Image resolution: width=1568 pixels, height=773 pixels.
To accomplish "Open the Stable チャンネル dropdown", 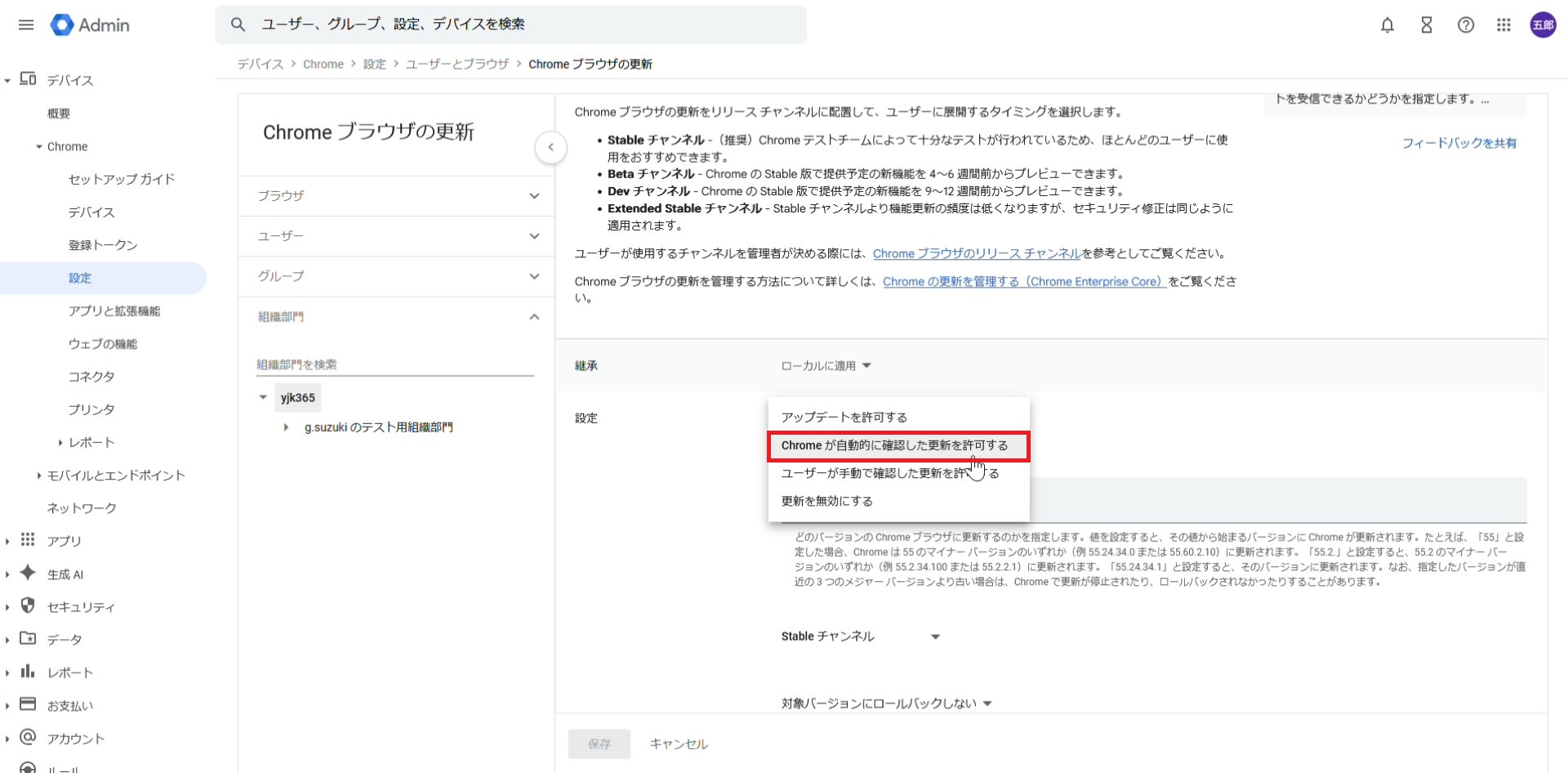I will (860, 637).
